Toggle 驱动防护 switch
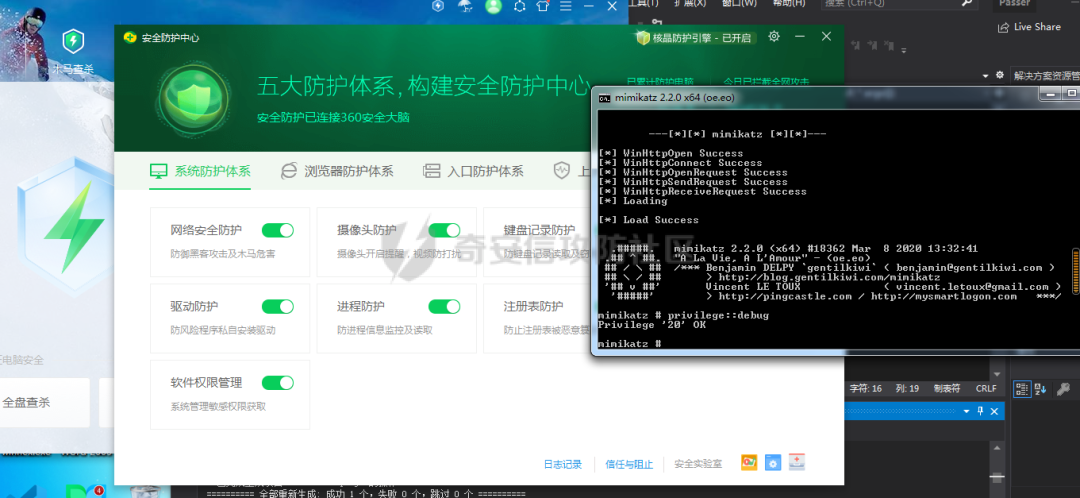 [x=278, y=307]
